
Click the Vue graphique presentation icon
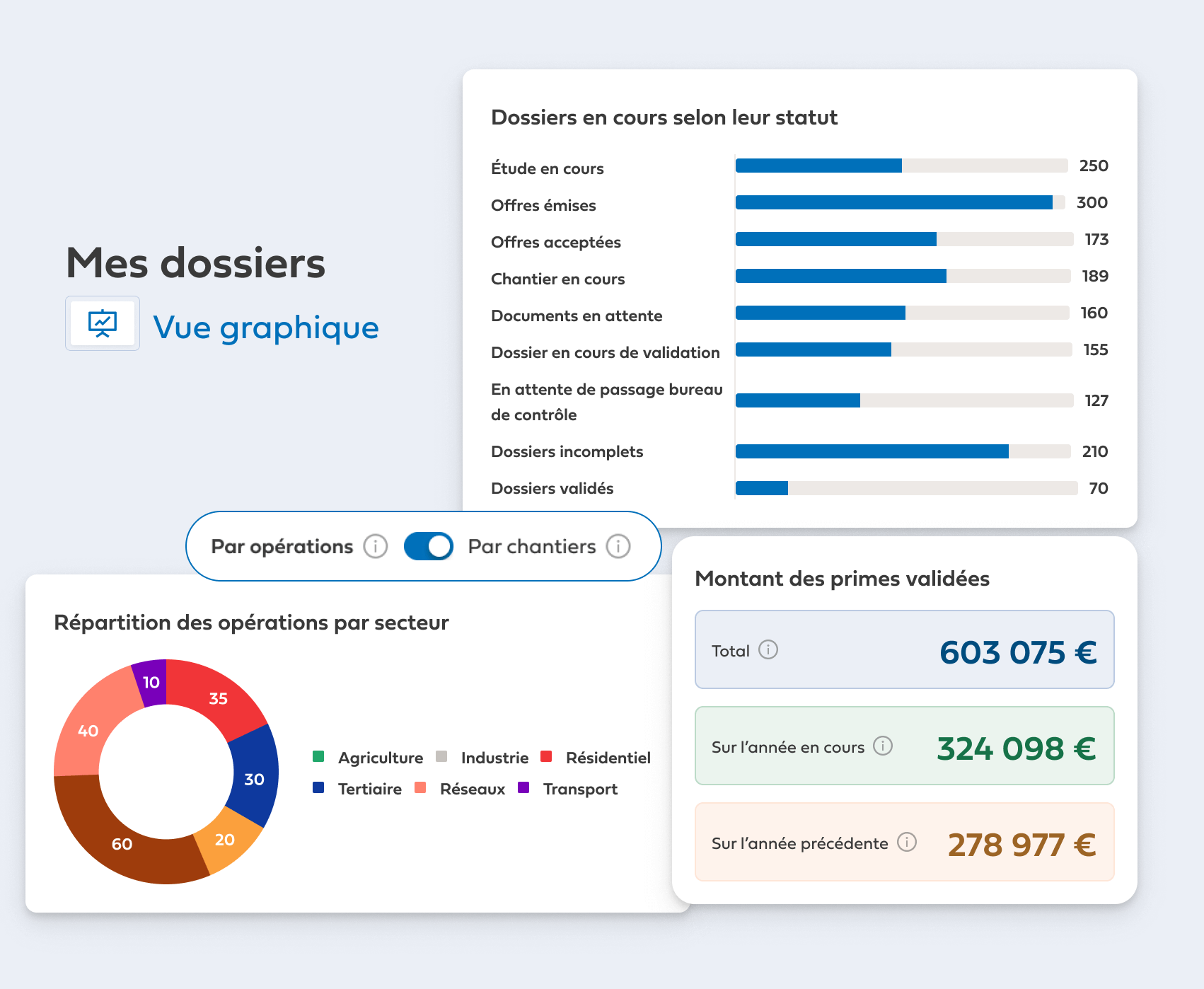click(x=103, y=323)
